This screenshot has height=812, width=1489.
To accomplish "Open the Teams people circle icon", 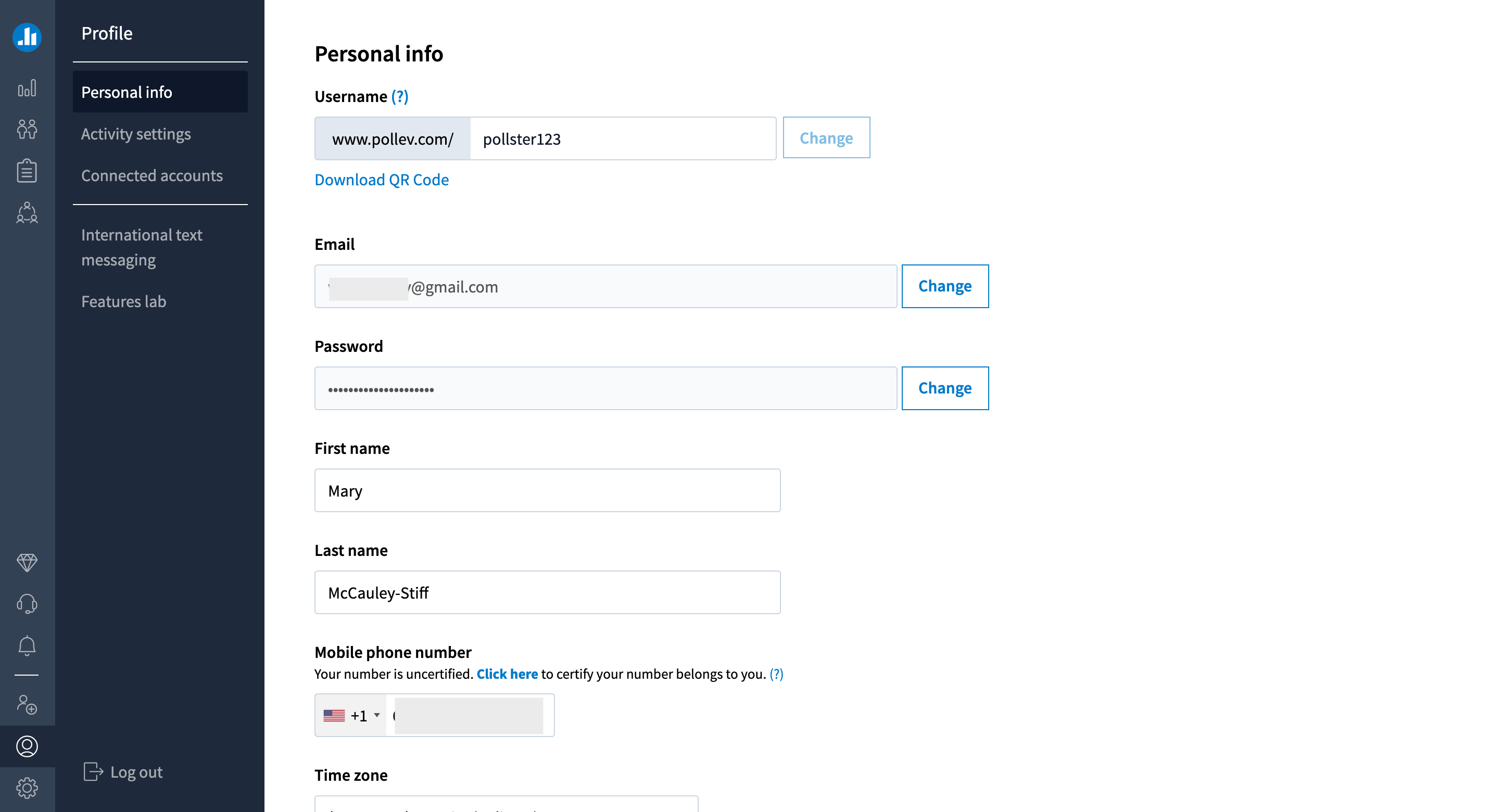I will [27, 213].
